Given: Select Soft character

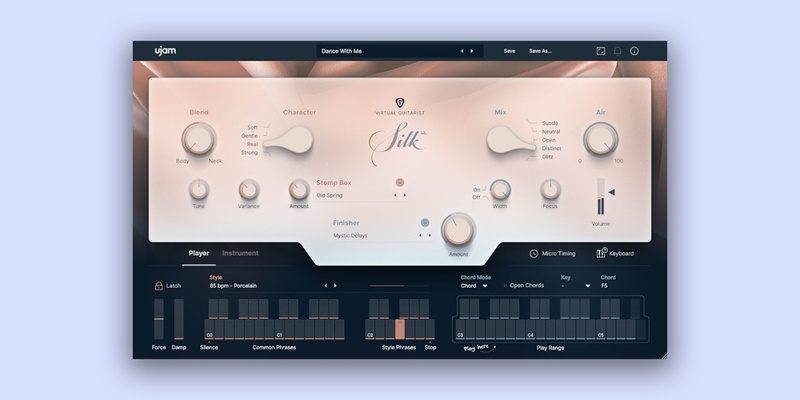Looking at the screenshot, I should point(253,128).
